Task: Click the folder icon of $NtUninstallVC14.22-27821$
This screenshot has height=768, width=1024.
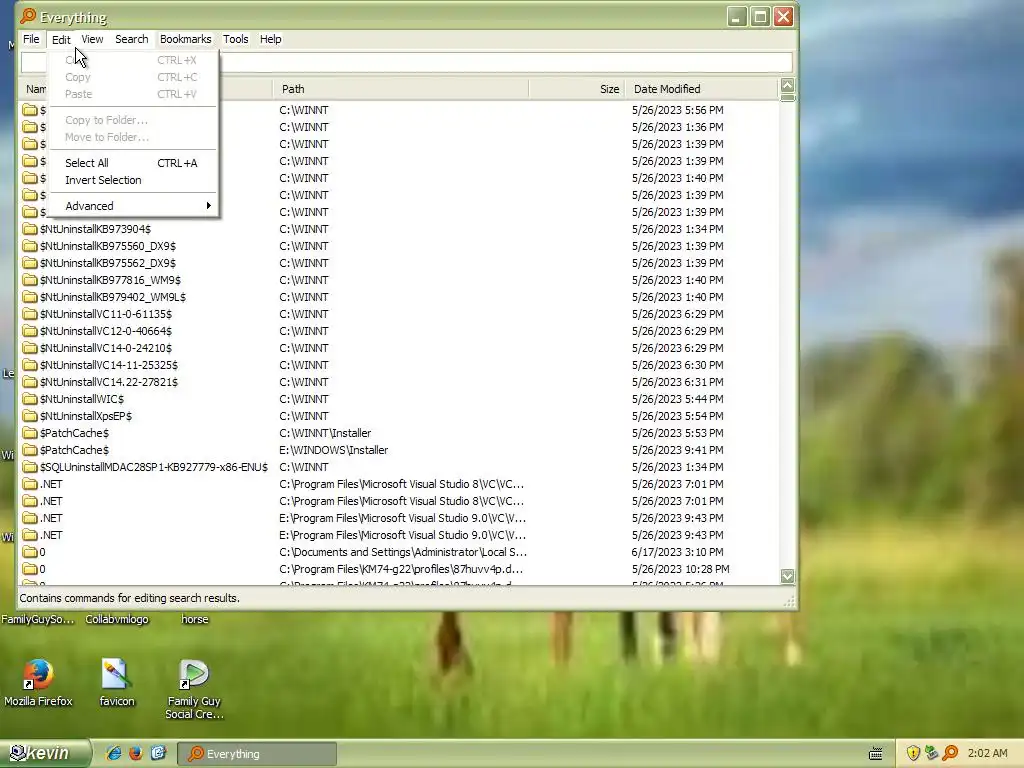Action: pyautogui.click(x=29, y=381)
